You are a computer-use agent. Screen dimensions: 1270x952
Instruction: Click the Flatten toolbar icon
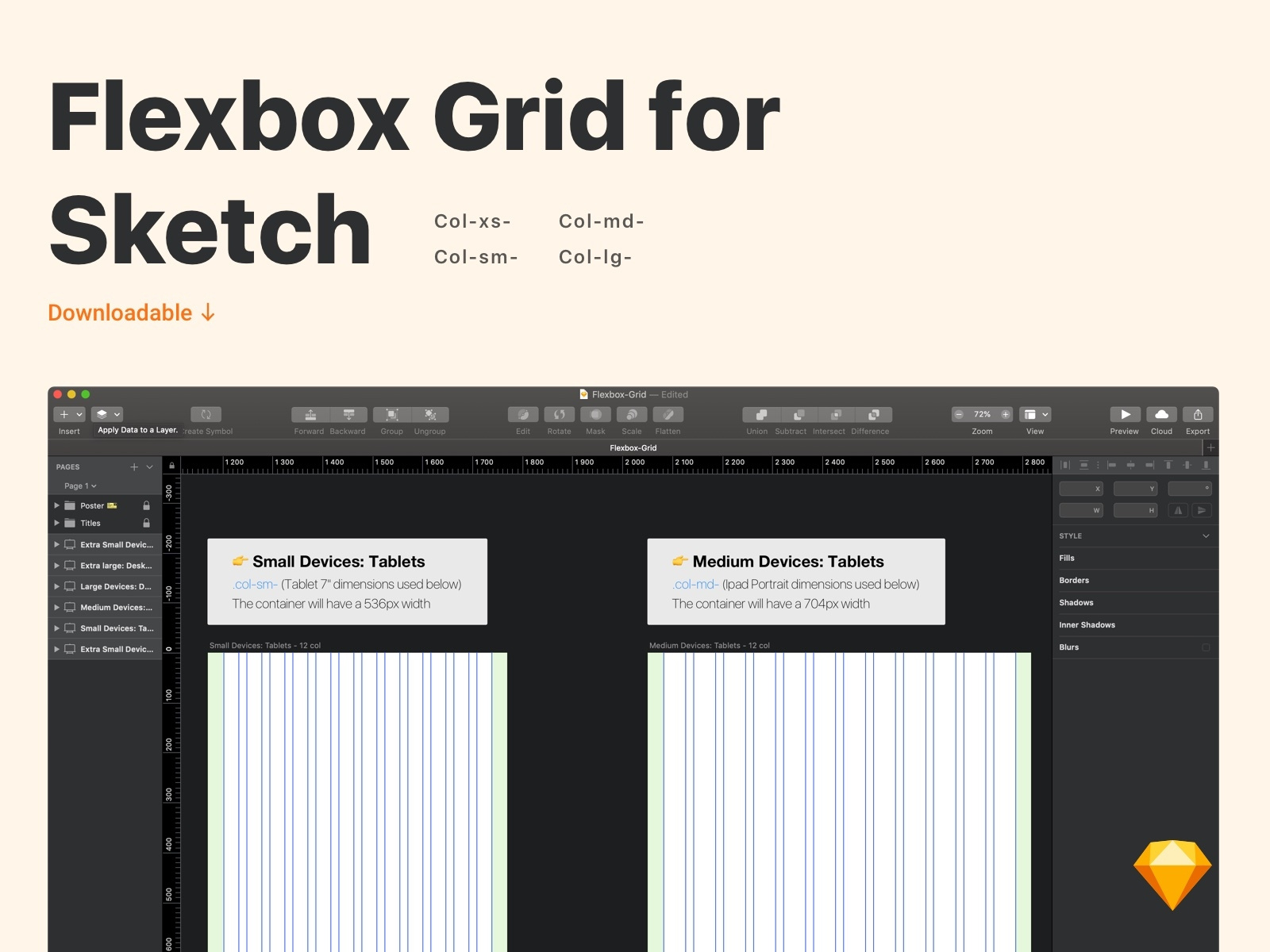coord(668,415)
